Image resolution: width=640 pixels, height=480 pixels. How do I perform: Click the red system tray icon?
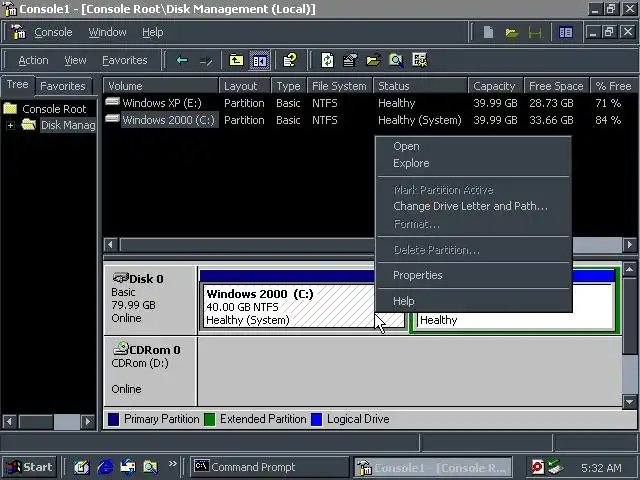[538, 467]
